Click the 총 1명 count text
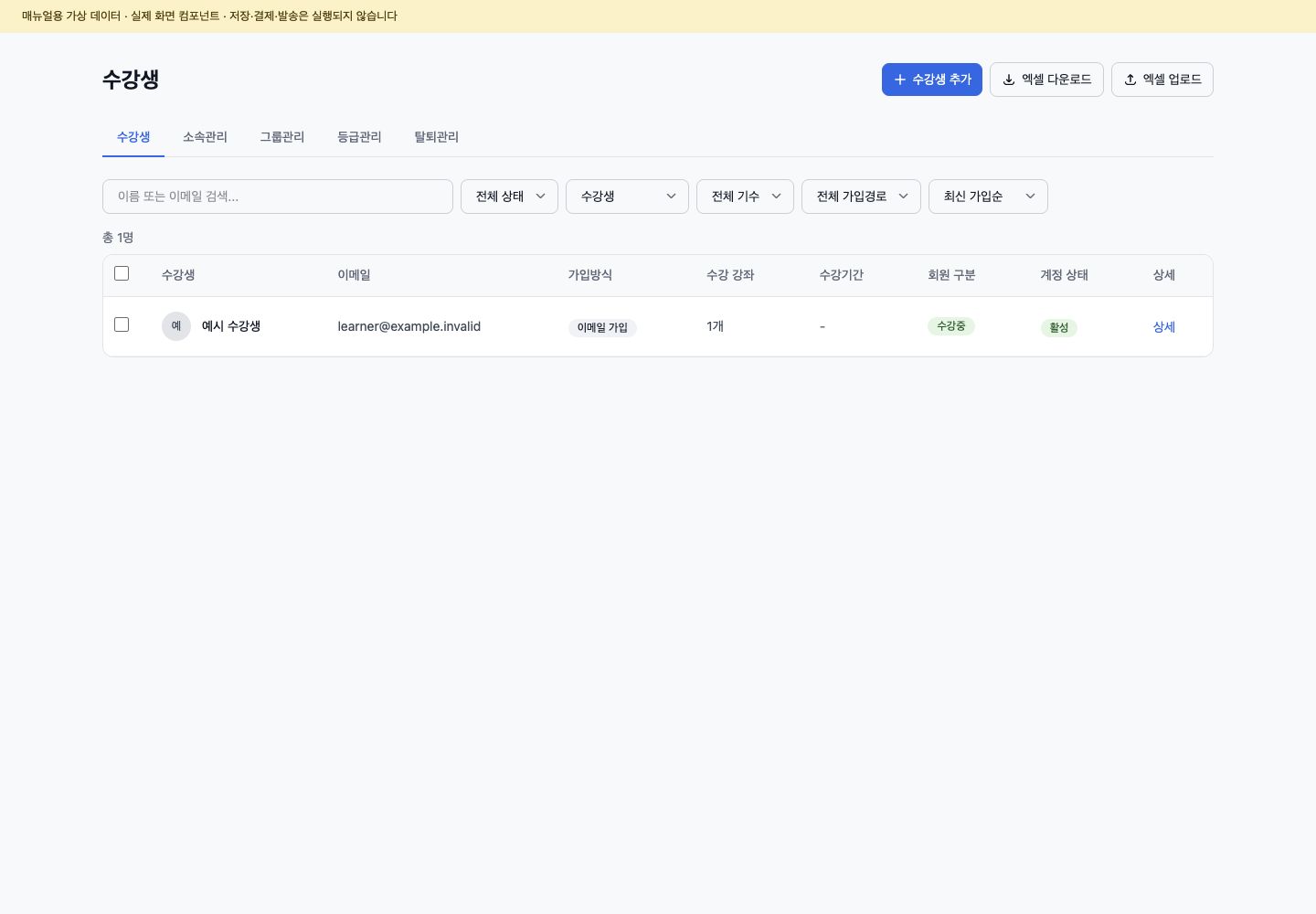This screenshot has height=914, width=1316. click(x=118, y=238)
